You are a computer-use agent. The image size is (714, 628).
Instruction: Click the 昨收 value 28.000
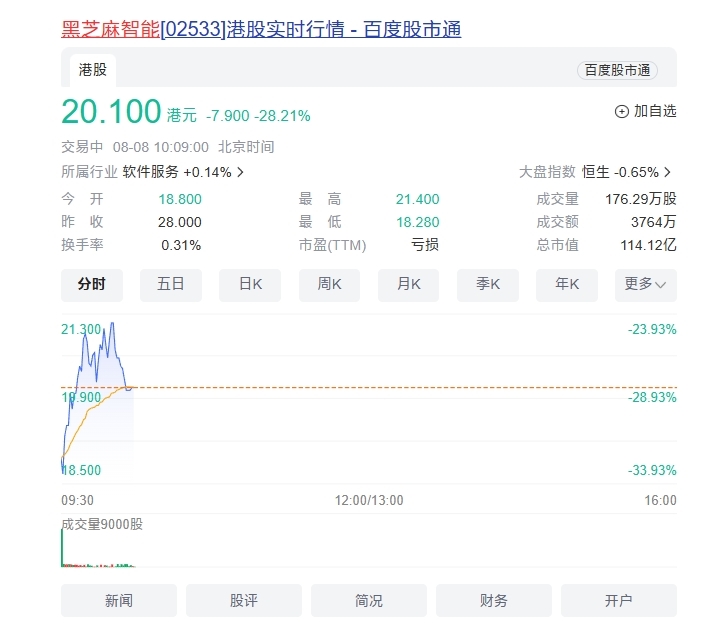(x=180, y=222)
